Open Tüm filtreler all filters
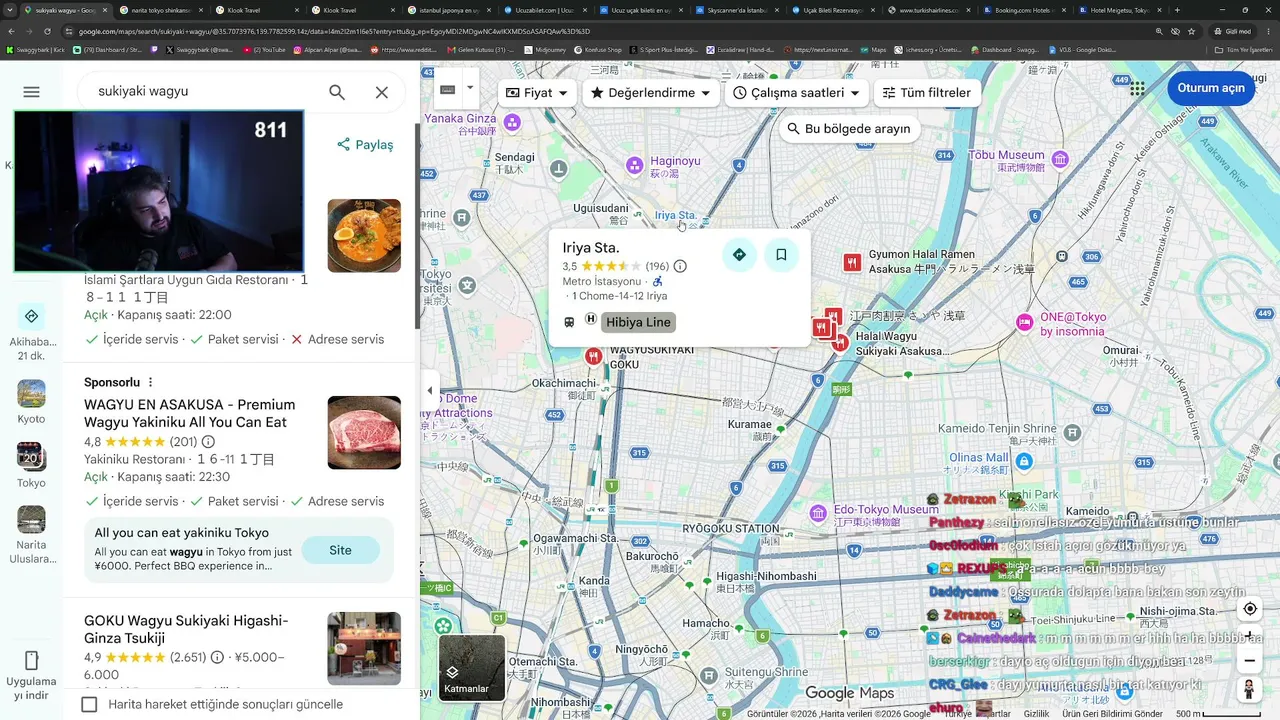This screenshot has width=1280, height=720. click(927, 93)
